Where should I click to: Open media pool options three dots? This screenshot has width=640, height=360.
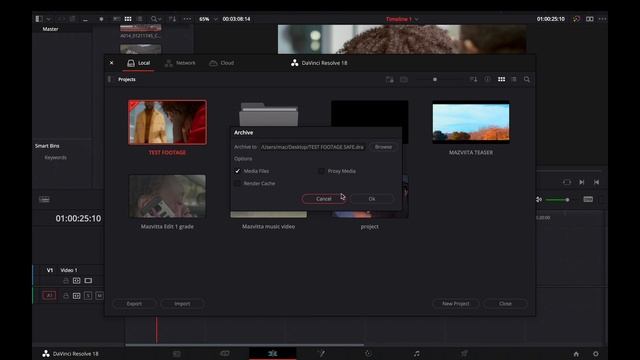[187, 19]
